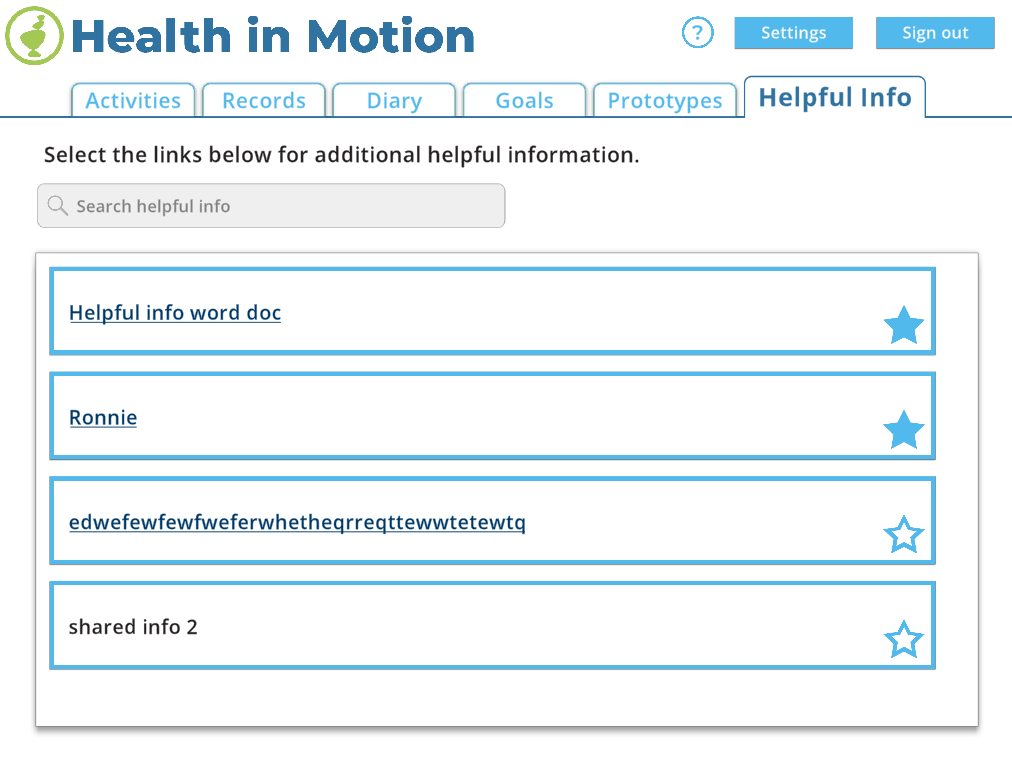
Task: Open the Prototypes tab
Action: pyautogui.click(x=665, y=101)
